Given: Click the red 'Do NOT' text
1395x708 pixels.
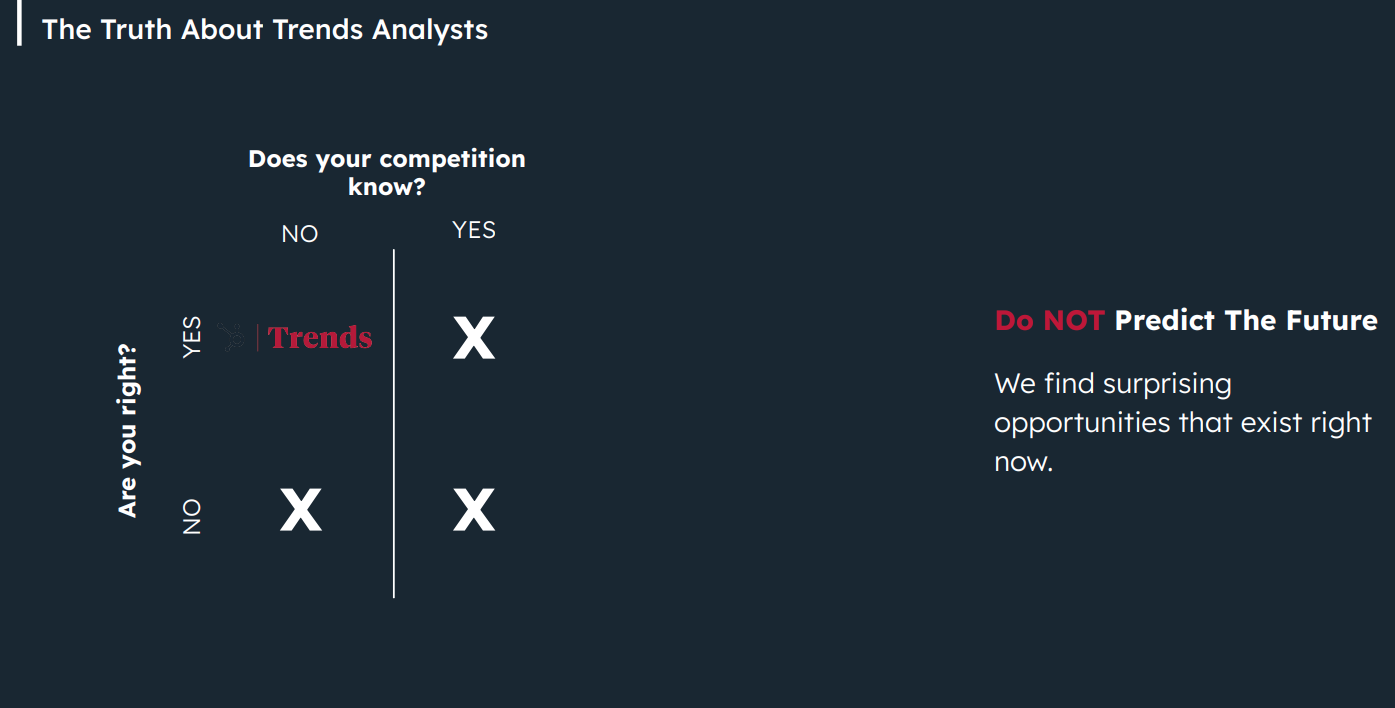Looking at the screenshot, I should tap(1050, 320).
